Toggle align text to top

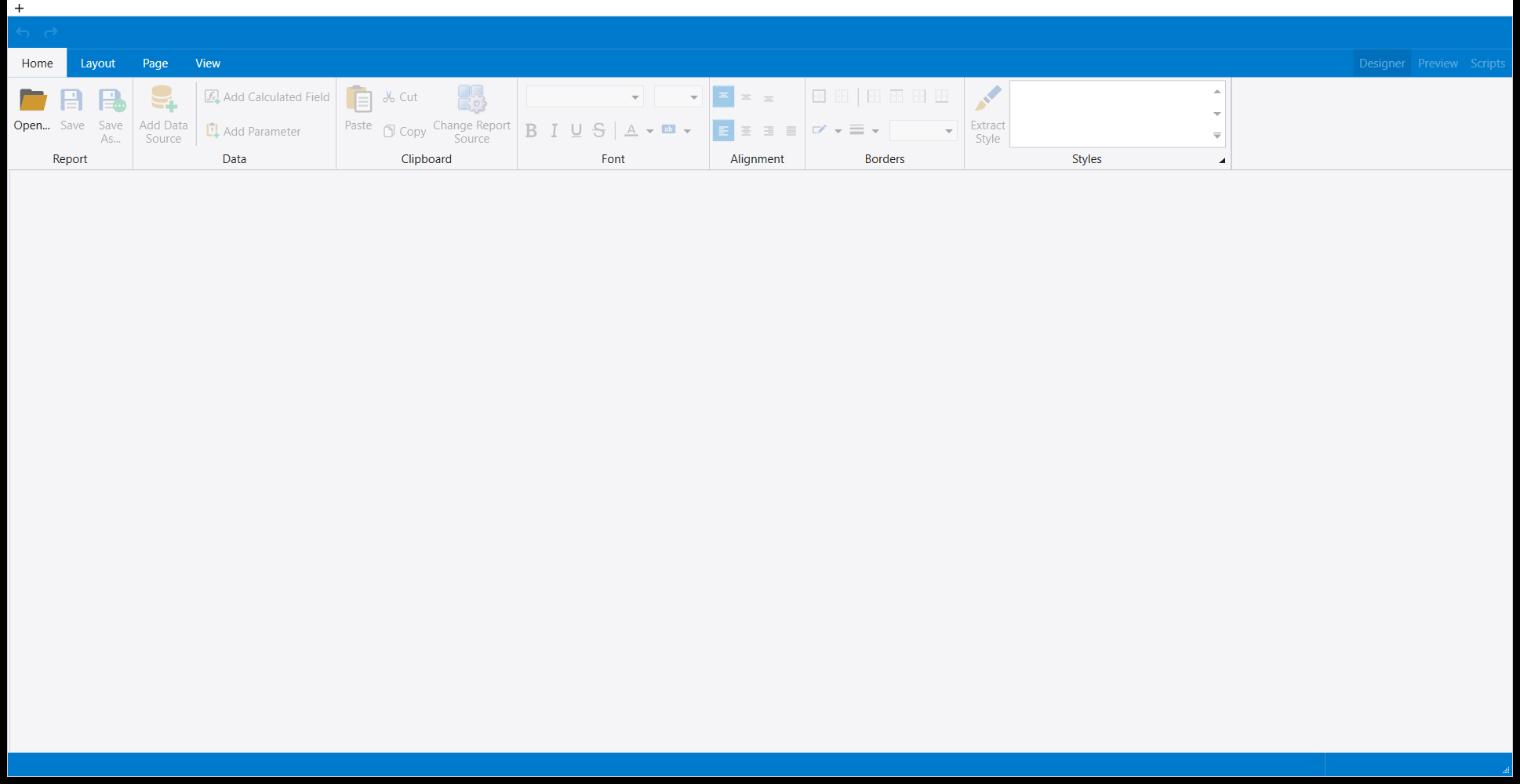click(723, 96)
